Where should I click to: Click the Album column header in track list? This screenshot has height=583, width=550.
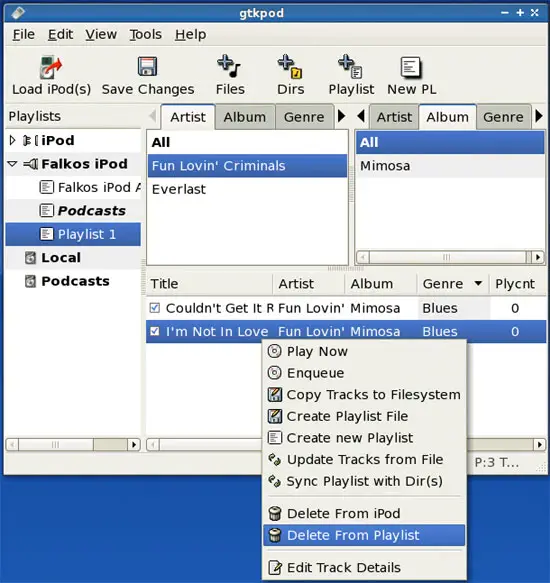coord(380,284)
